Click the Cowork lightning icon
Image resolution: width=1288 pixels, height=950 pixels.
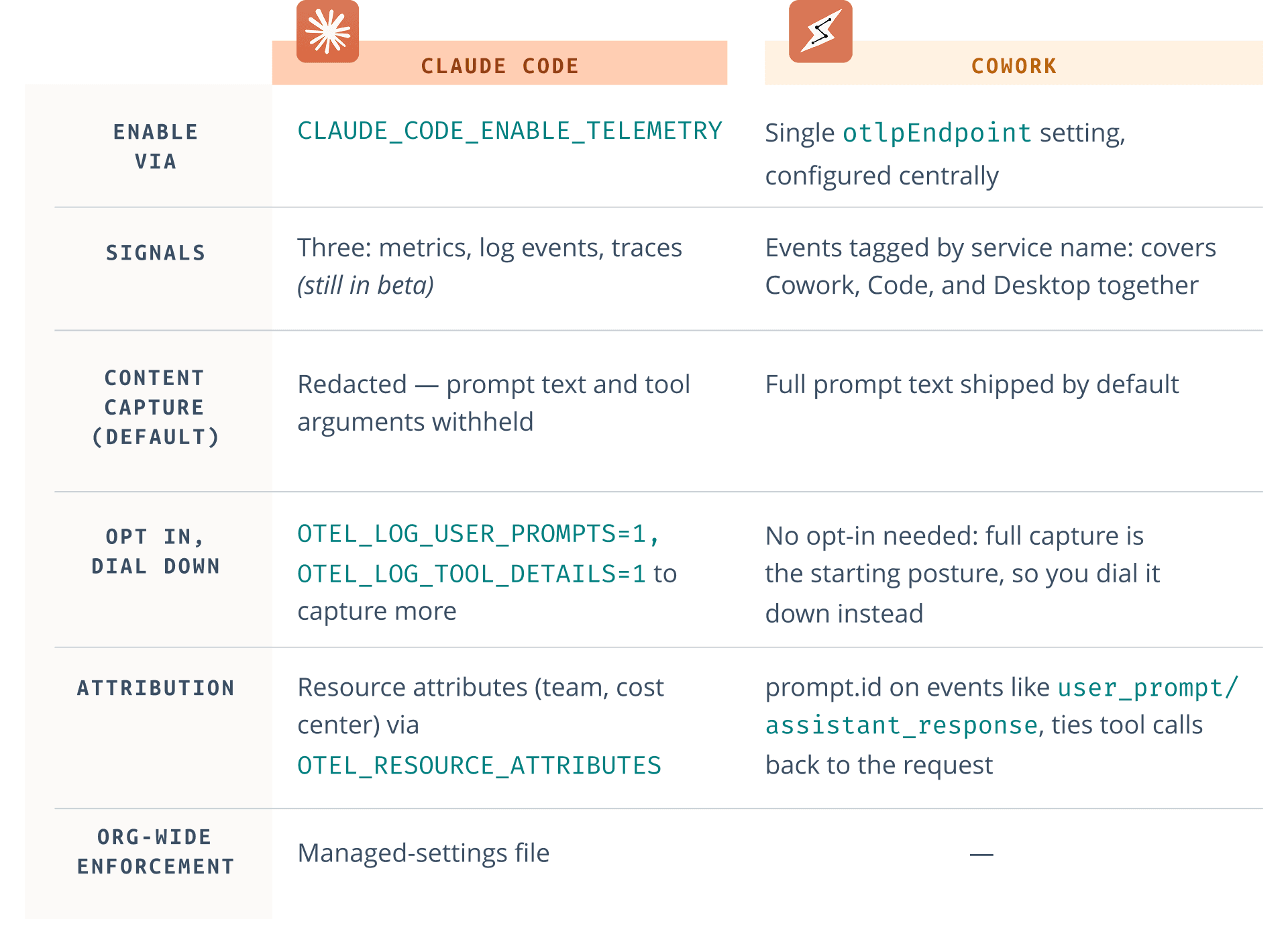pyautogui.click(x=820, y=32)
